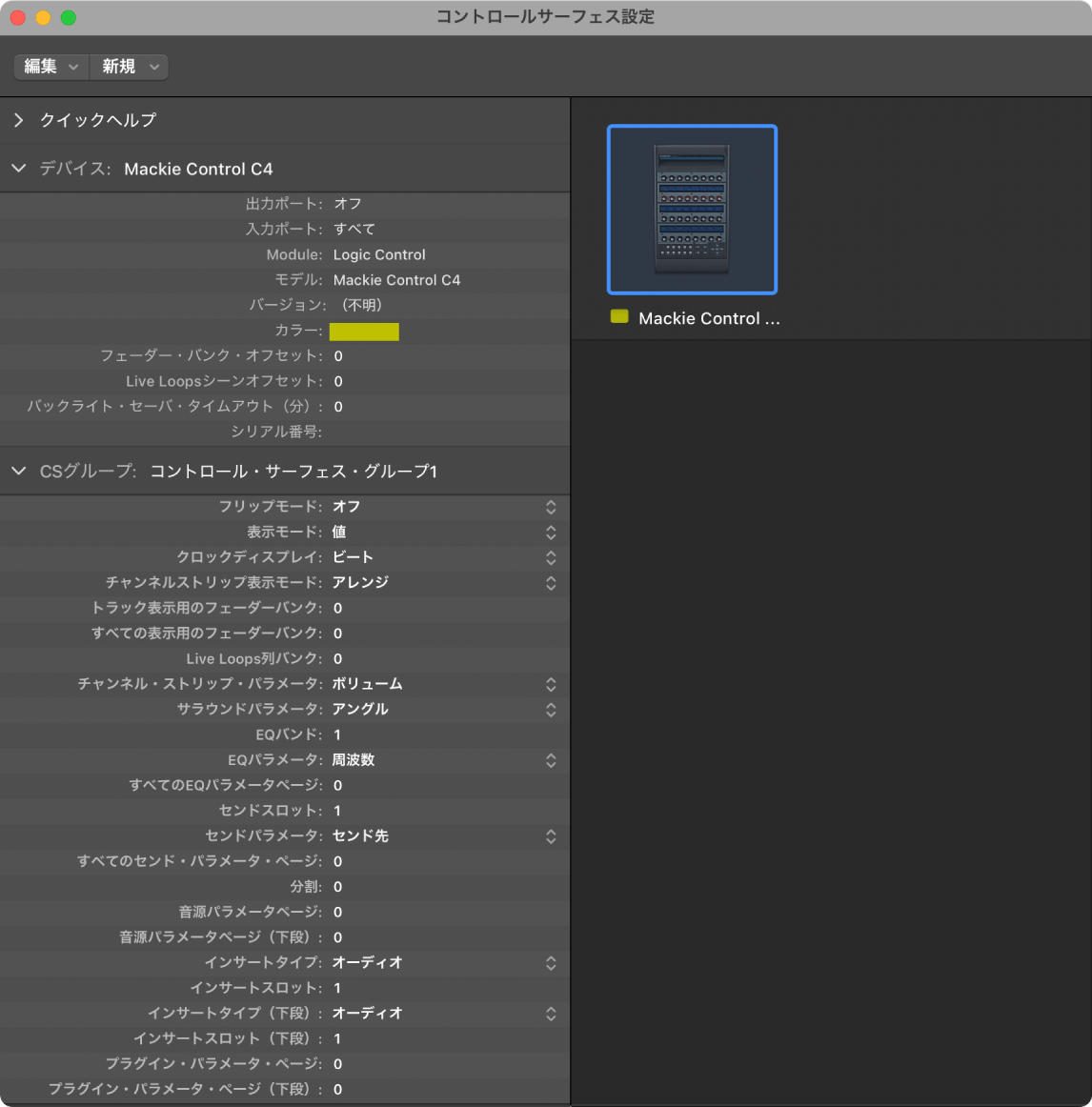The image size is (1092, 1107).
Task: Click インサートタイプ value オーディオ
Action: coord(367,963)
